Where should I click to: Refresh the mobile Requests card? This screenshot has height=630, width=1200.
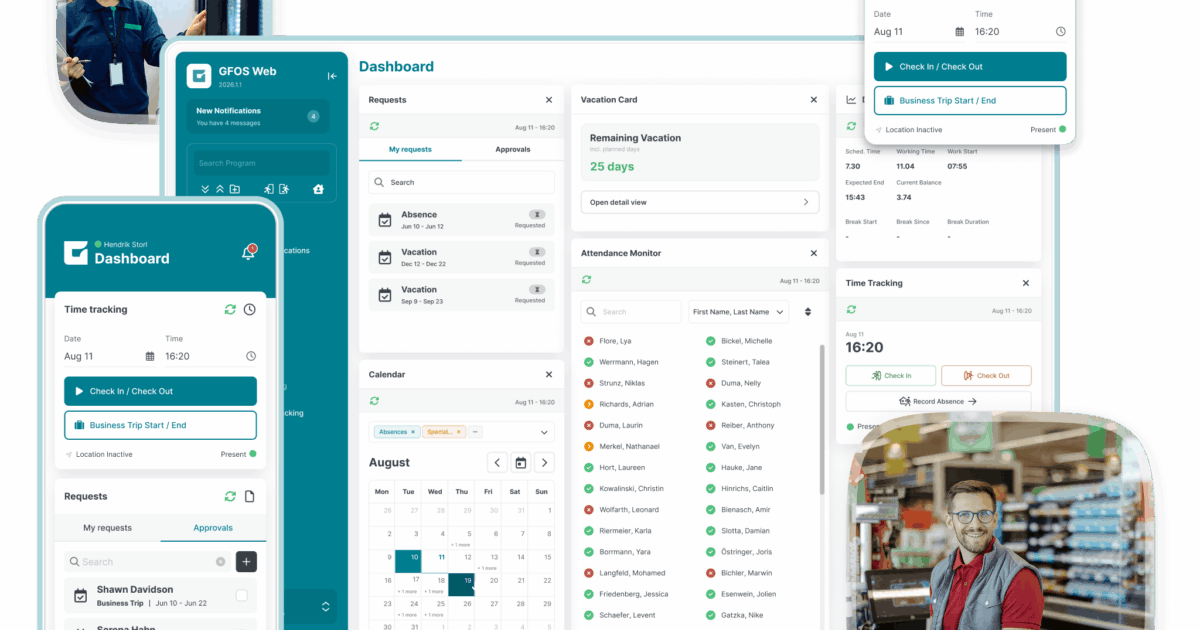click(230, 496)
